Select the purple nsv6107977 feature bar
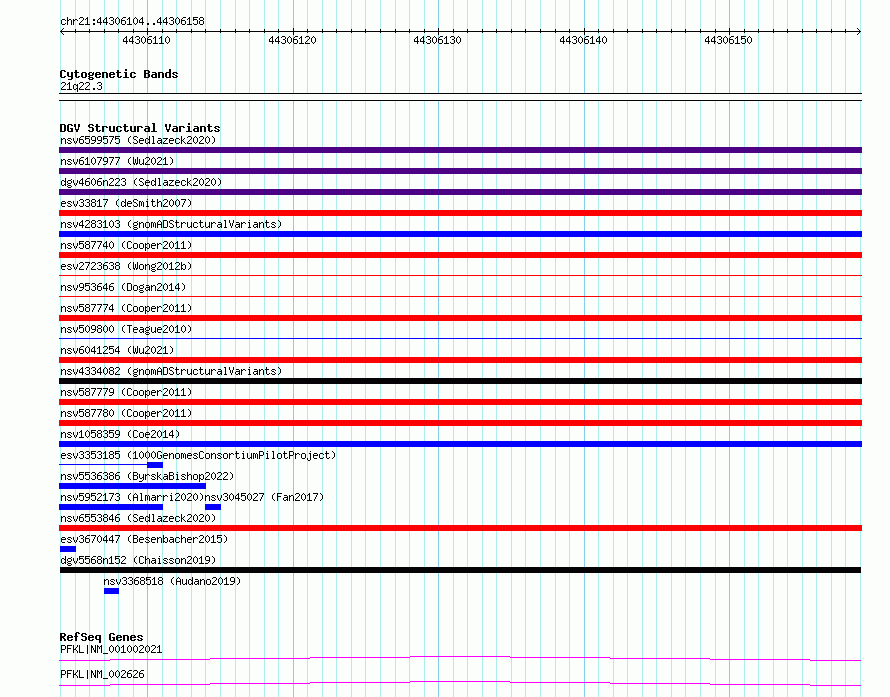The width and height of the screenshot is (890, 697). [460, 171]
